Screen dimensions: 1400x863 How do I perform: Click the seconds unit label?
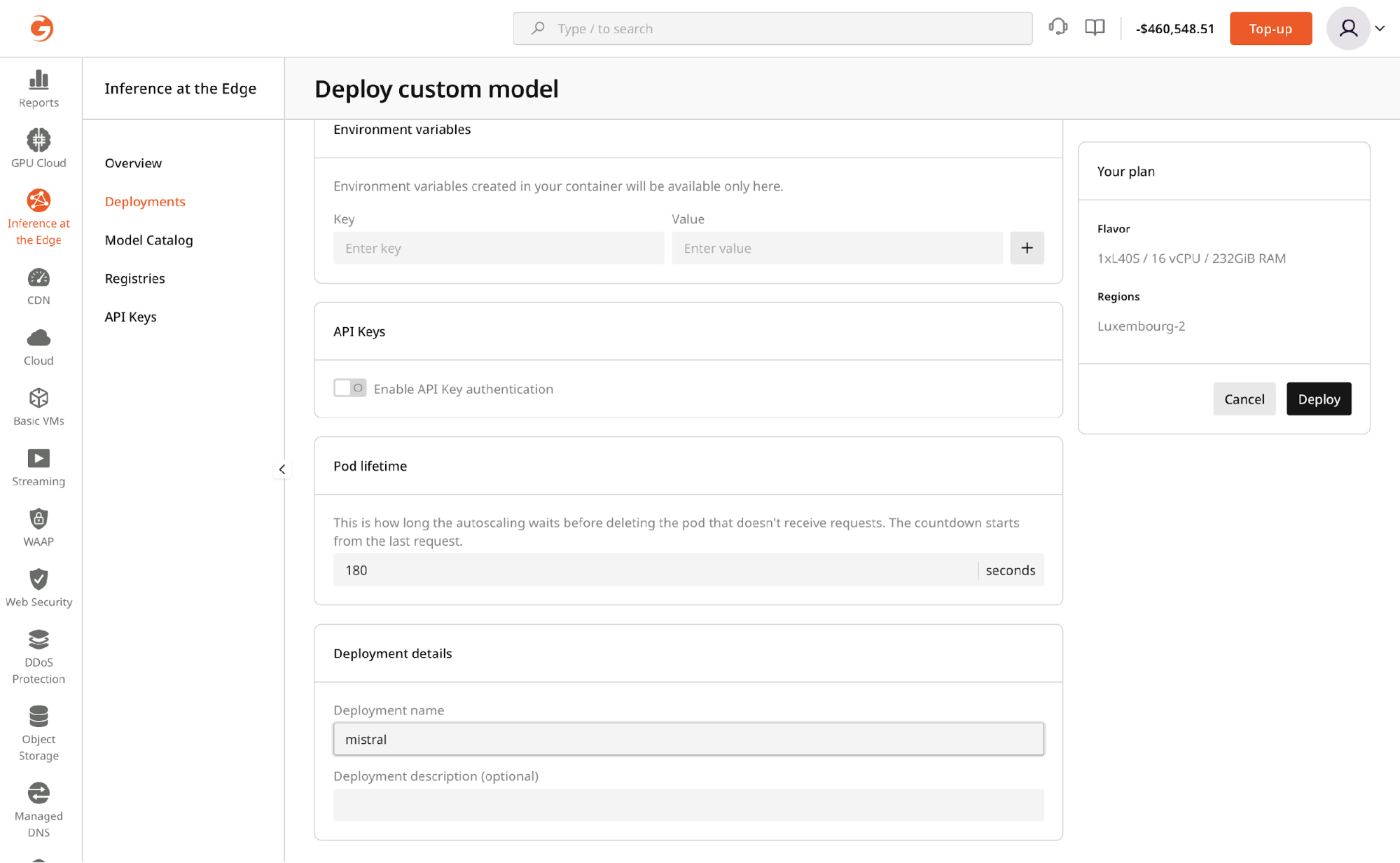(x=1010, y=570)
